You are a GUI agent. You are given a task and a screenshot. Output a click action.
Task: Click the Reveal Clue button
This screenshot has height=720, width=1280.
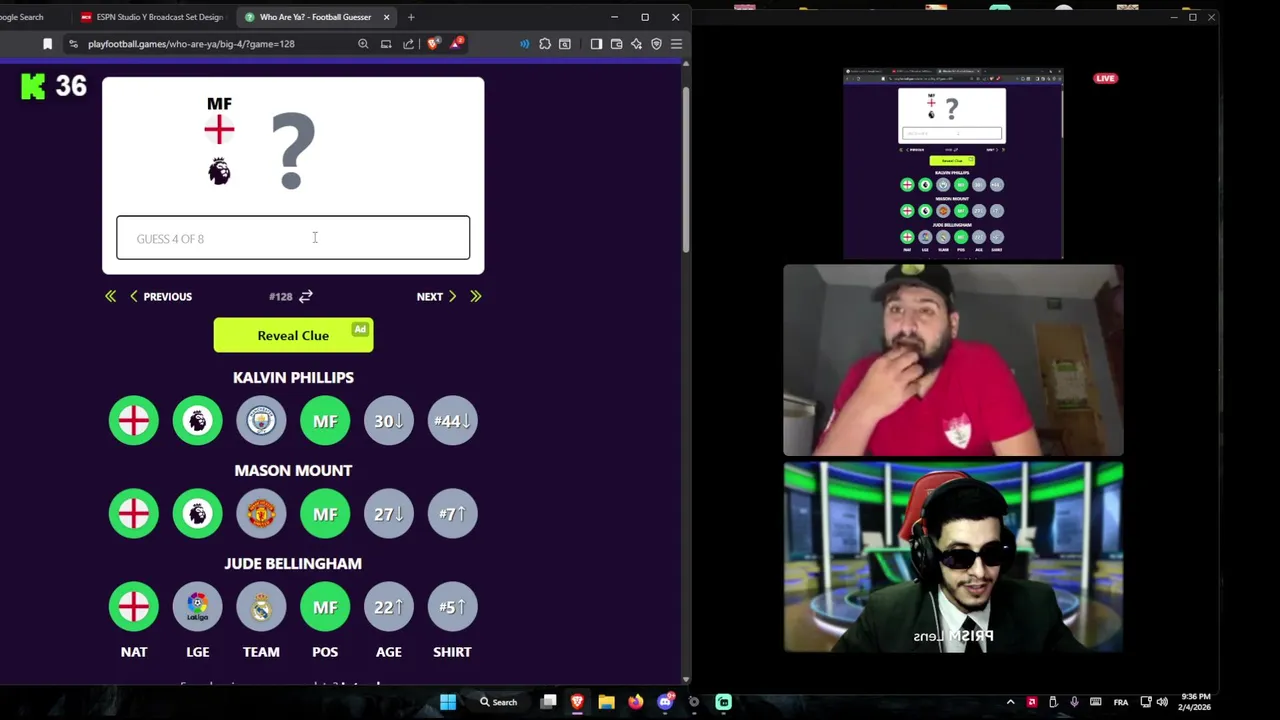point(293,335)
